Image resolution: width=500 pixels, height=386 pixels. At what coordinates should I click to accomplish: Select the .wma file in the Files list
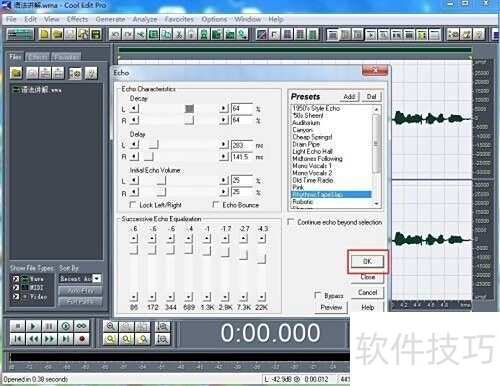pos(37,90)
